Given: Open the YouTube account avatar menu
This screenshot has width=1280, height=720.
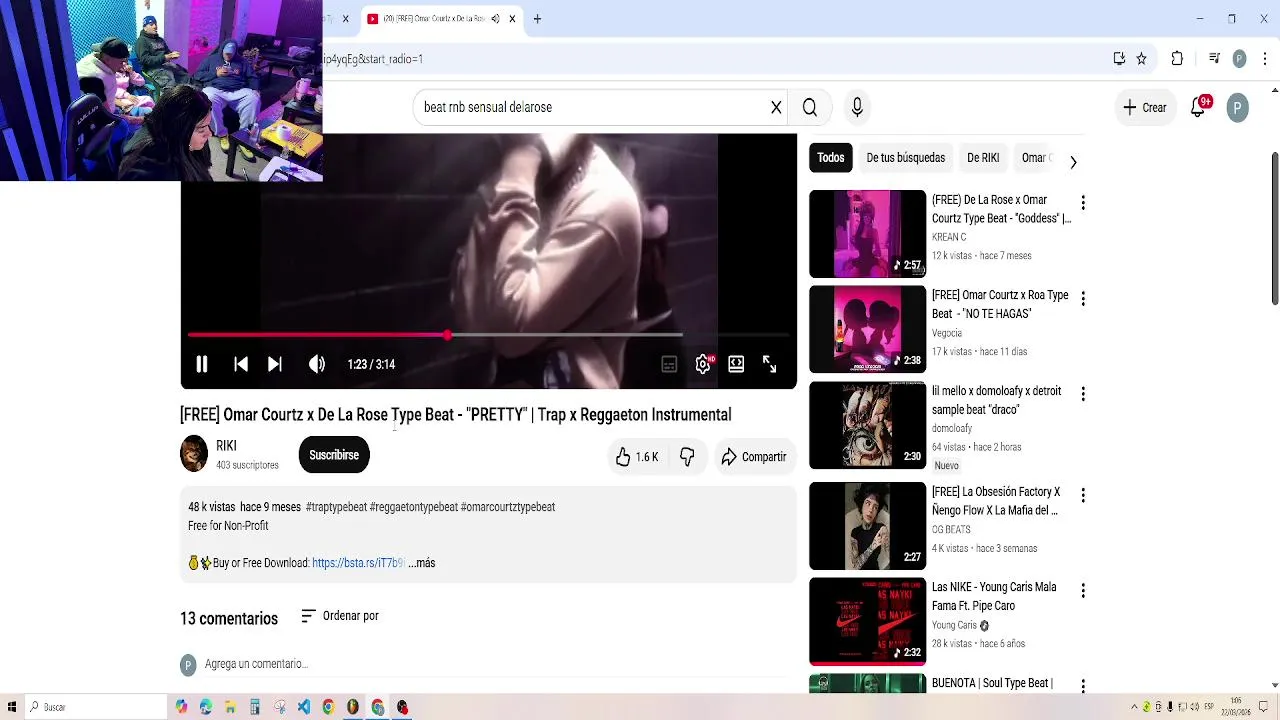Looking at the screenshot, I should (x=1238, y=107).
